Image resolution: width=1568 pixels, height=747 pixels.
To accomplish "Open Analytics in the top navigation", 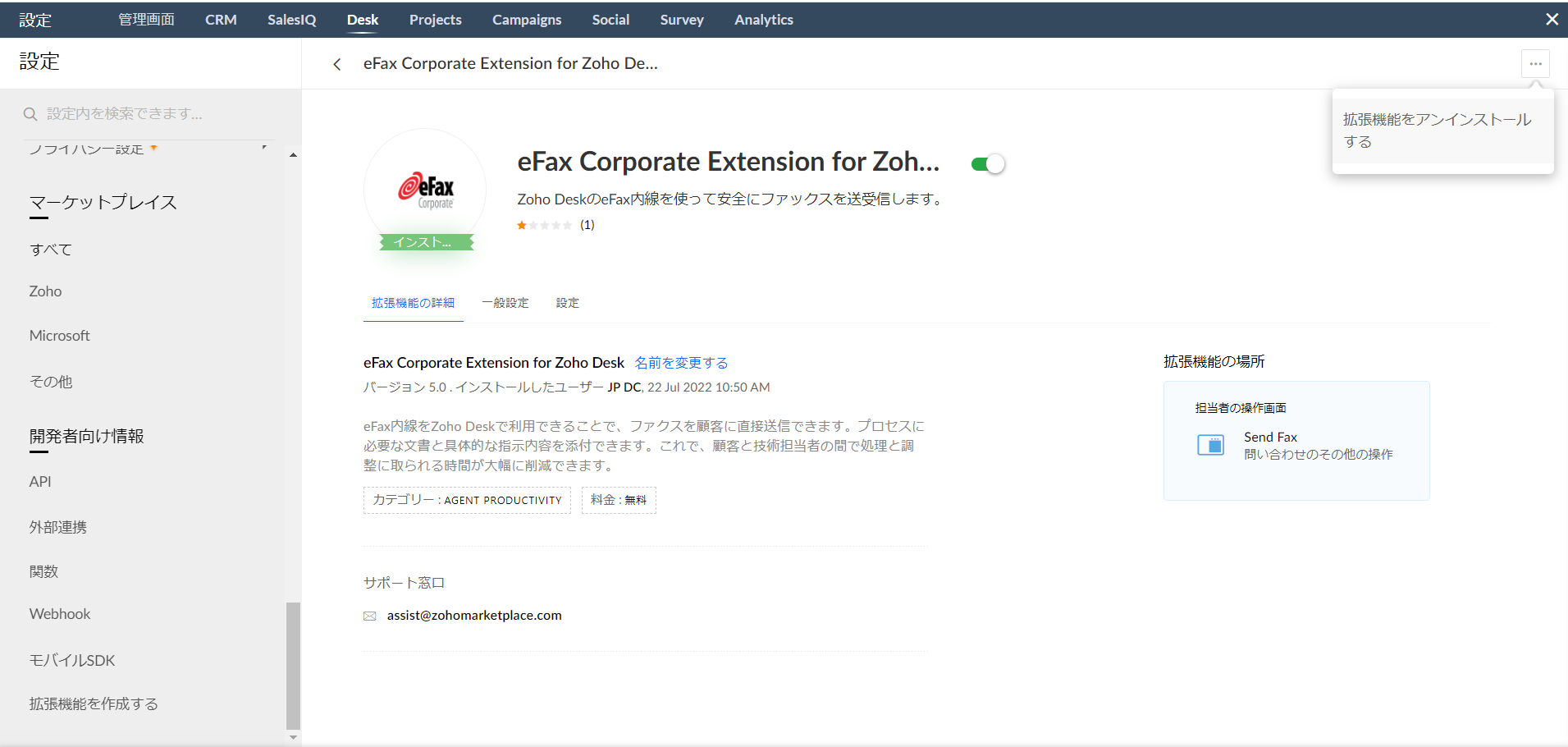I will tap(764, 20).
